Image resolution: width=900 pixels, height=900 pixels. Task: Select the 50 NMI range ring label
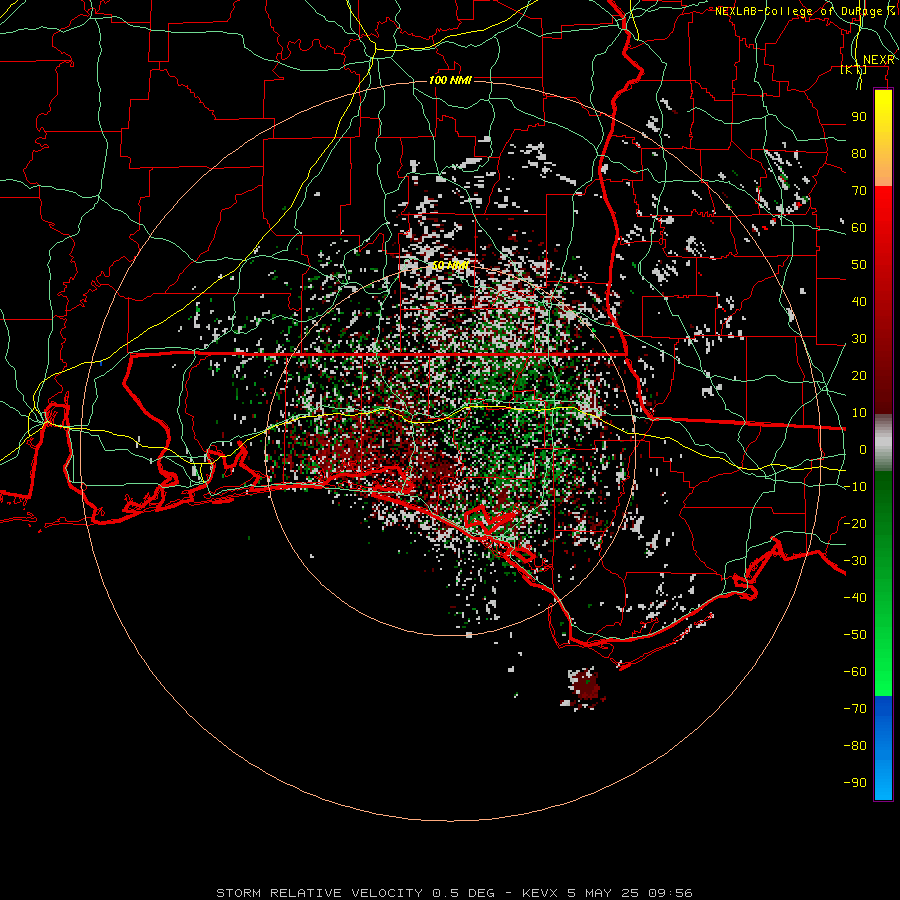[x=450, y=266]
